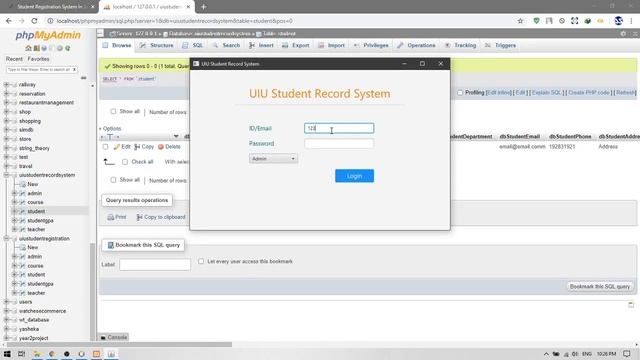Click the Edit pencil icon in the row
640x360 pixels.
pyautogui.click(x=117, y=147)
